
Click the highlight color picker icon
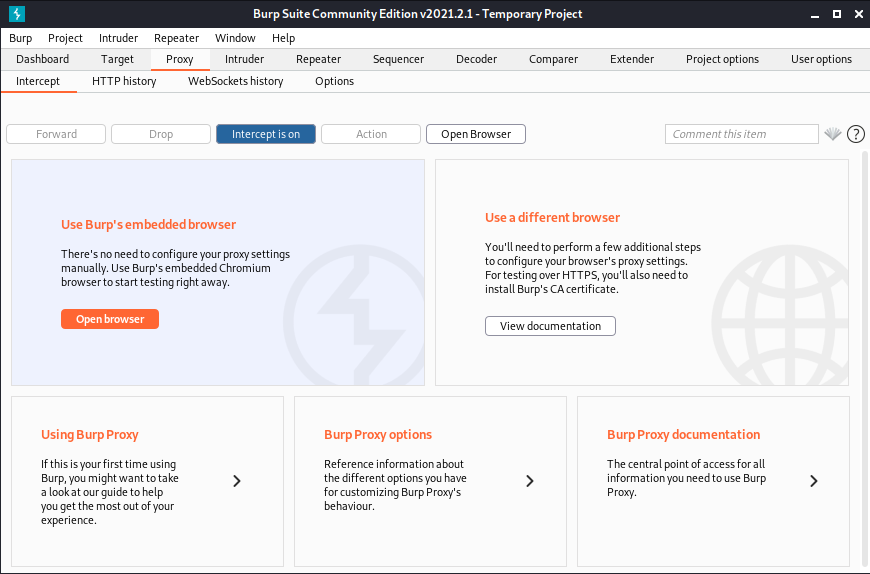[x=833, y=134]
